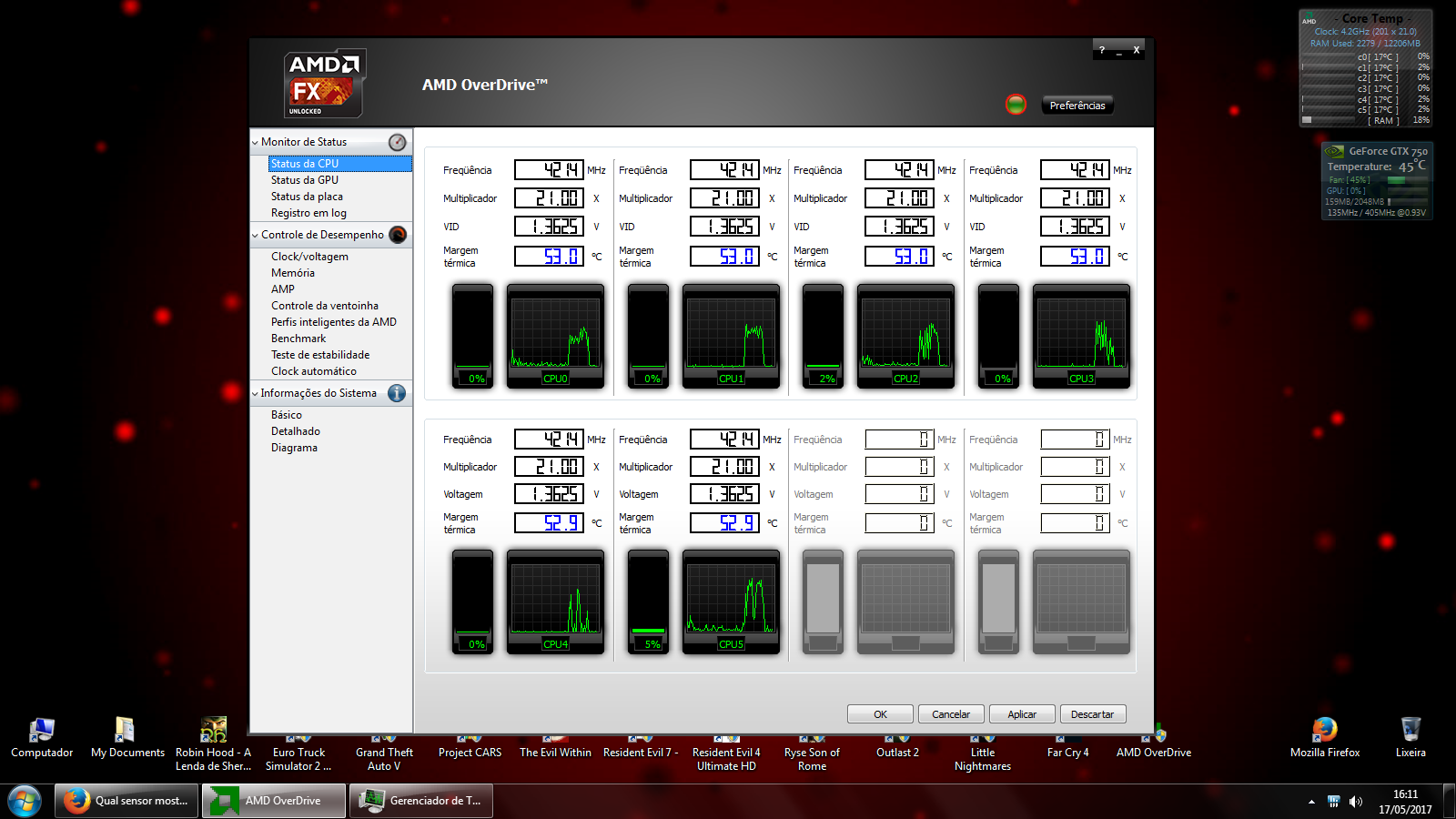Click the CPU5 load percentage bar
Image resolution: width=1456 pixels, height=819 pixels.
click(648, 602)
